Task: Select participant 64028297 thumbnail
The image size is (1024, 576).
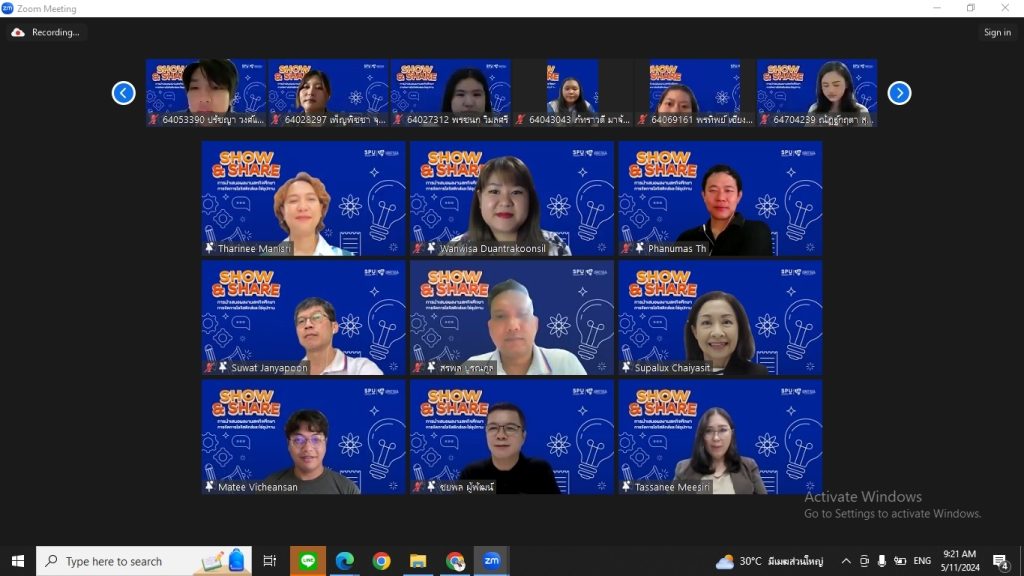Action: click(x=328, y=93)
